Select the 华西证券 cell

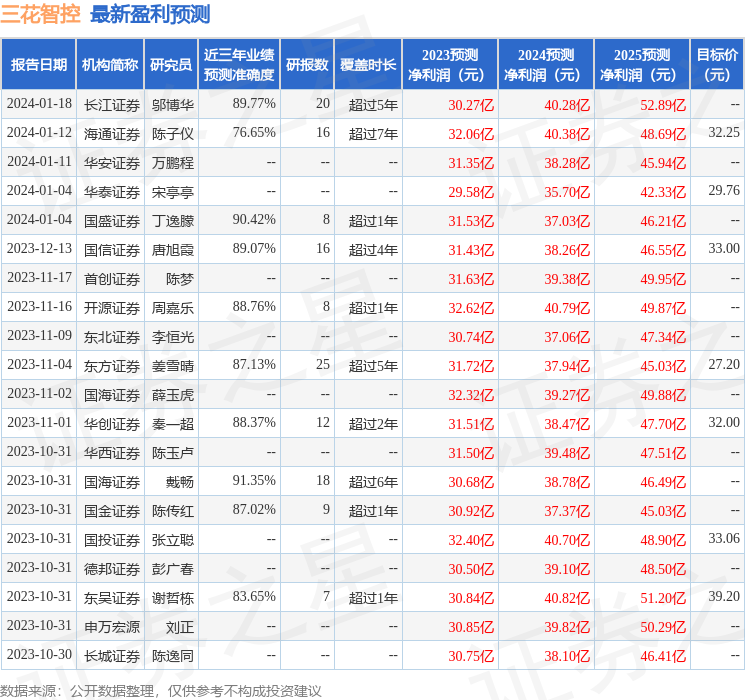click(x=112, y=453)
